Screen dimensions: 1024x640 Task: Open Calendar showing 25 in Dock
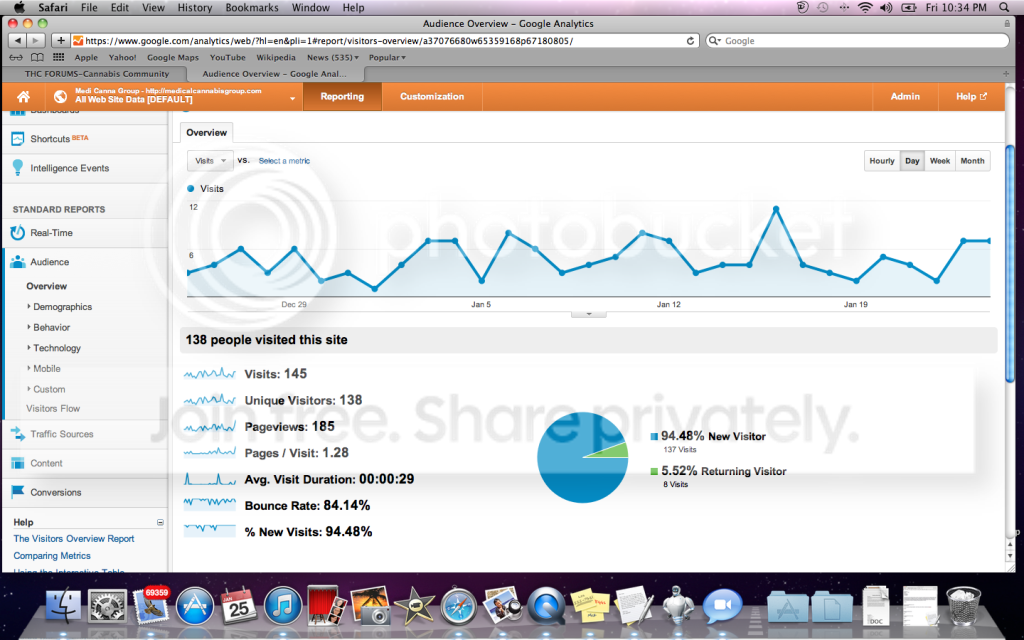[x=238, y=606]
